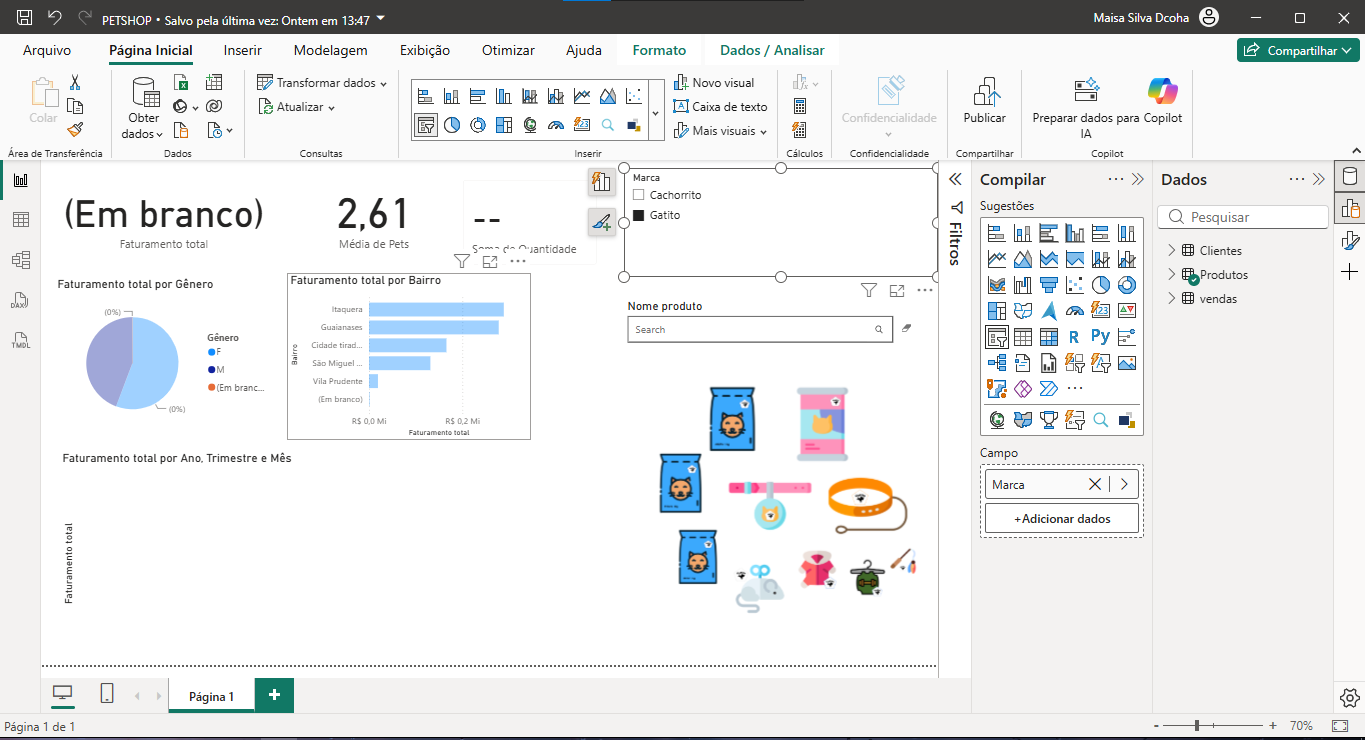Open the Modelagem ribbon tab
Screen dimensions: 1365x740
[330, 50]
